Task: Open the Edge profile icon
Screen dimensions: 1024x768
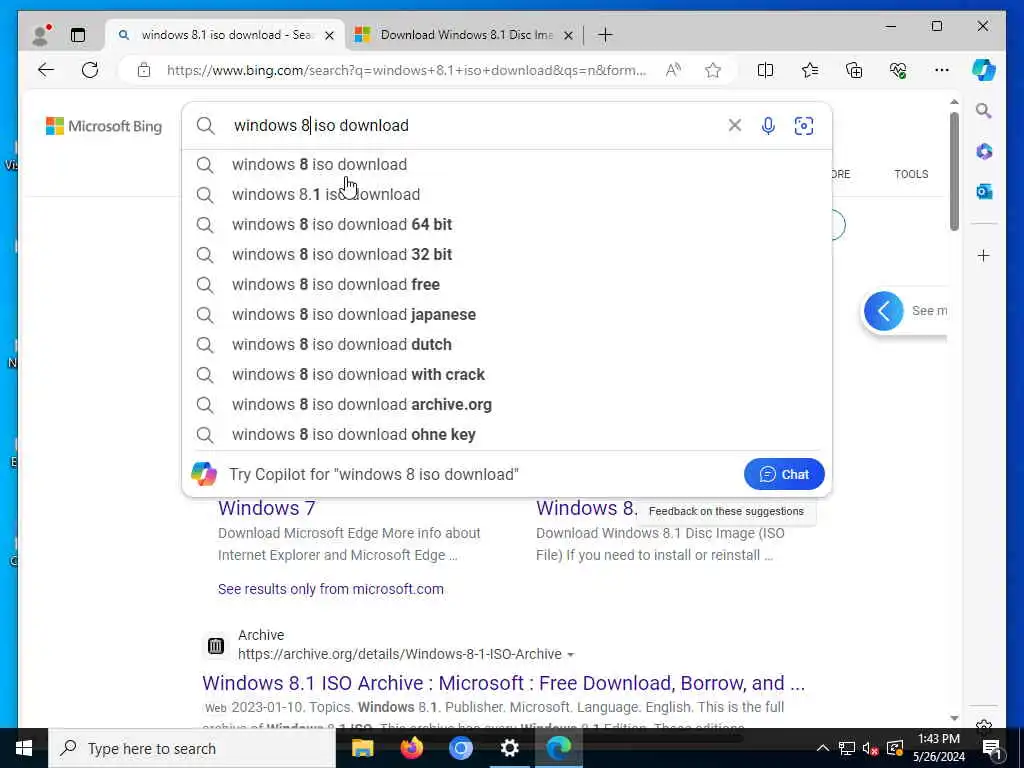Action: click(41, 35)
